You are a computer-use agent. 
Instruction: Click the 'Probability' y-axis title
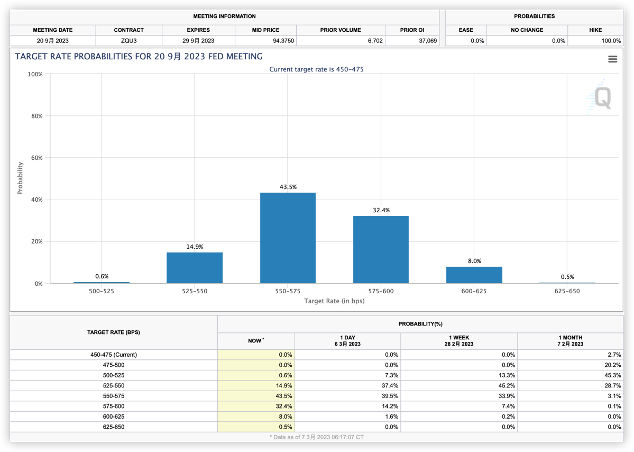coord(20,178)
